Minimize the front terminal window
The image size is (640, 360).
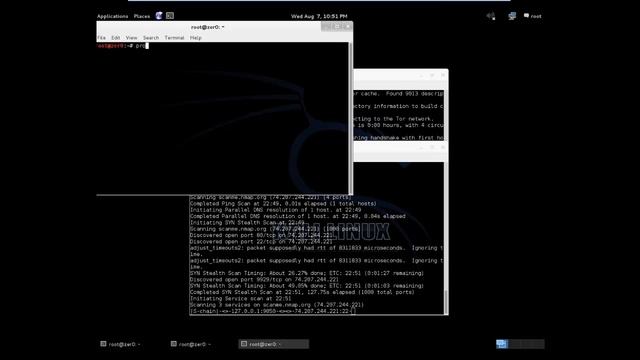pyautogui.click(x=326, y=27)
